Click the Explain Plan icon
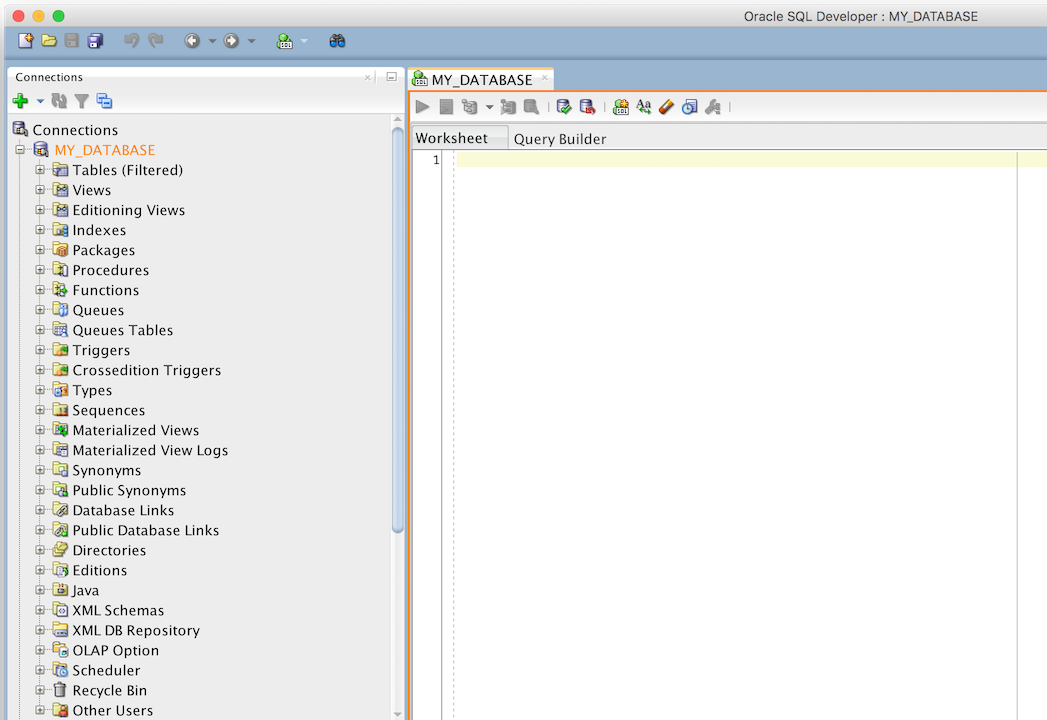Screen dimensions: 1047x720 [x=470, y=106]
